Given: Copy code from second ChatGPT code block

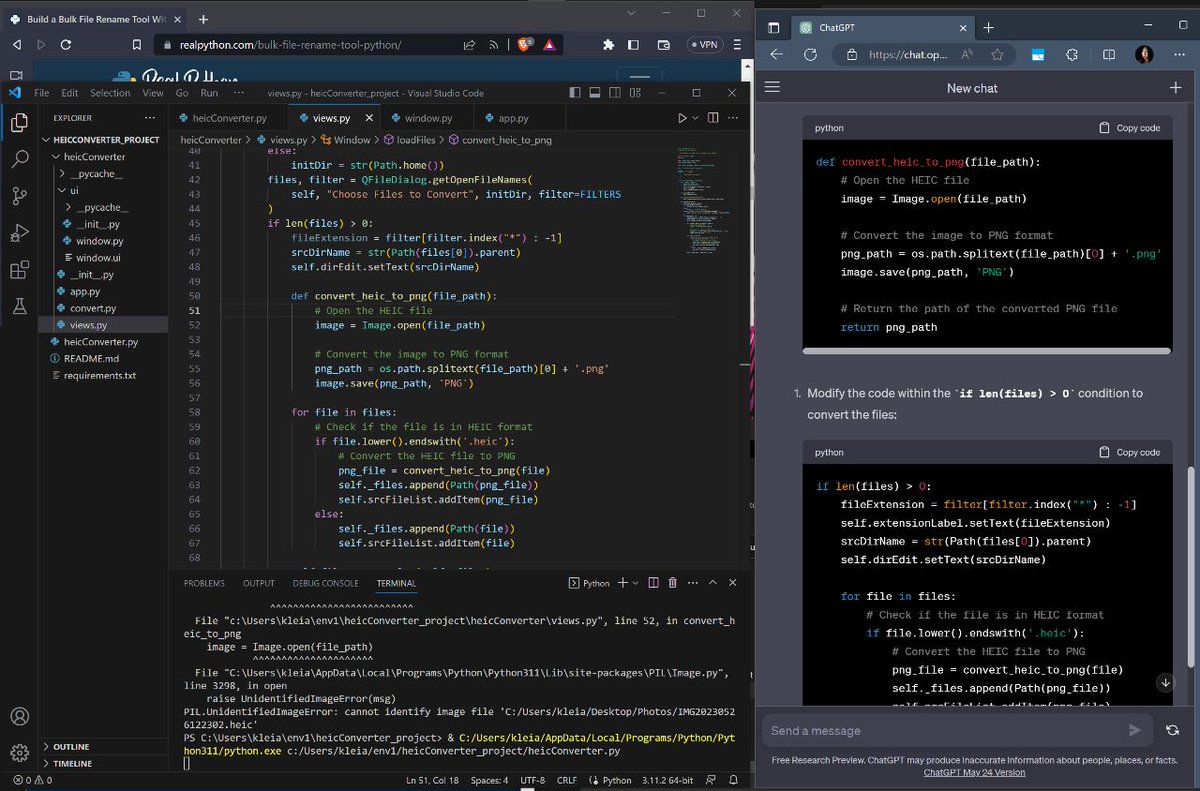Looking at the screenshot, I should point(1130,452).
